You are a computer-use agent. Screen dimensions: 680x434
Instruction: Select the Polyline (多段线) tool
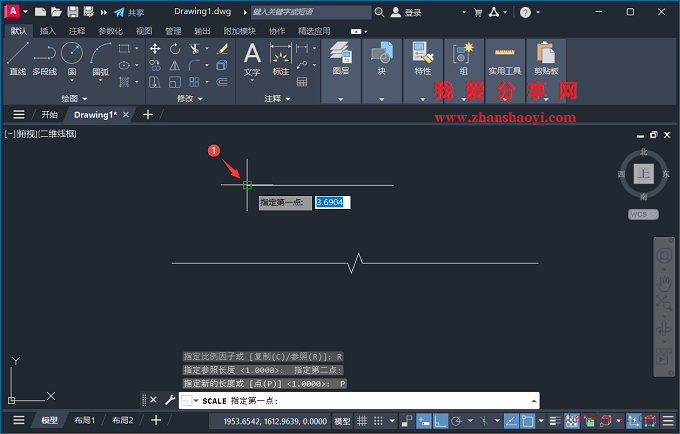[x=45, y=58]
